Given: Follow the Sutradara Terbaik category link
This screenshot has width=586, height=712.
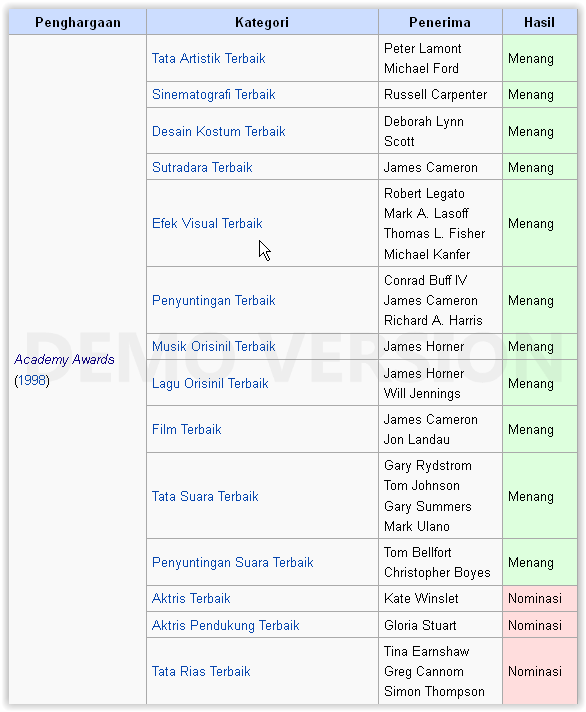Looking at the screenshot, I should click(202, 168).
